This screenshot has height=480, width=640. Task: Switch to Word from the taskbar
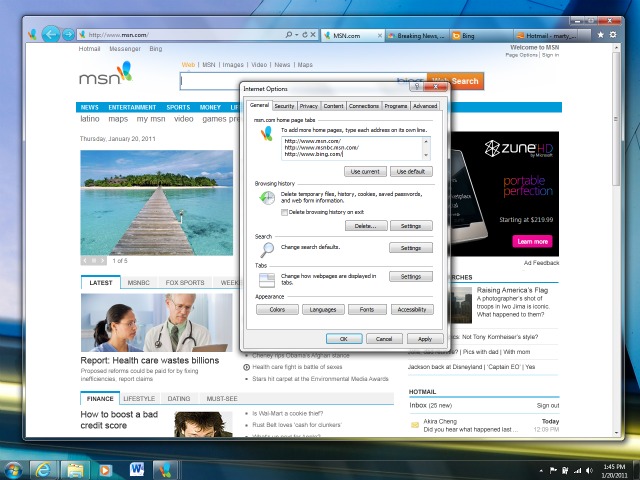136,470
